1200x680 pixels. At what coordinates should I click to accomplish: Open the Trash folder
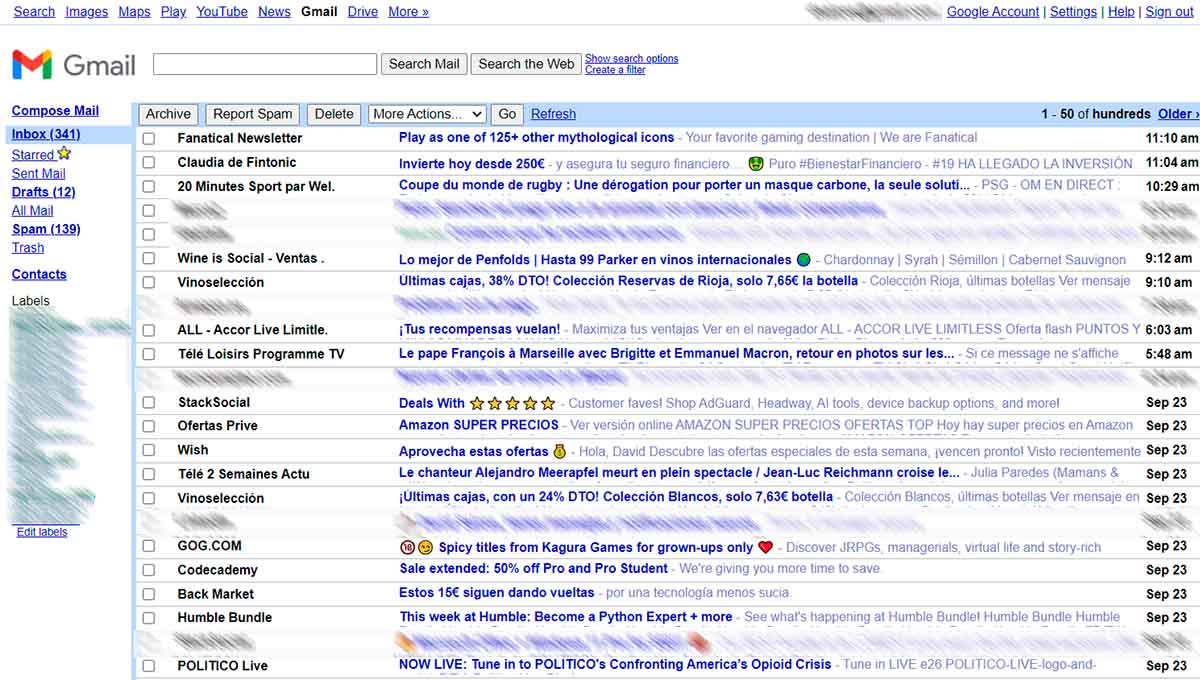click(28, 248)
